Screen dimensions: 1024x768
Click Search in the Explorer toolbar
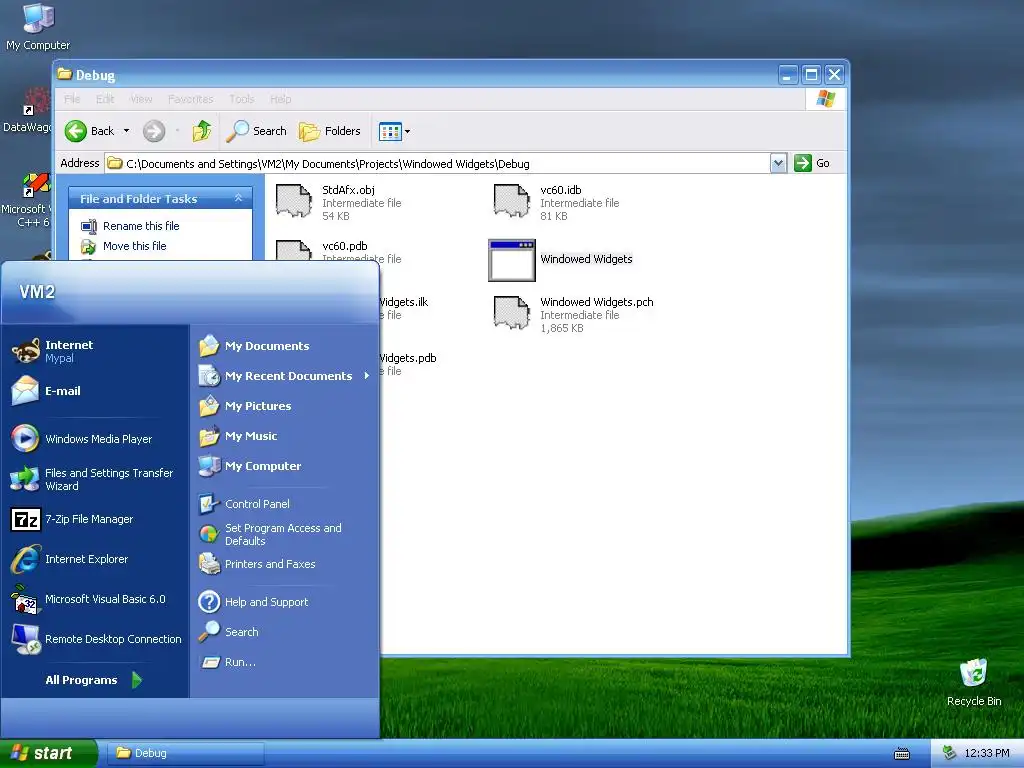click(256, 131)
